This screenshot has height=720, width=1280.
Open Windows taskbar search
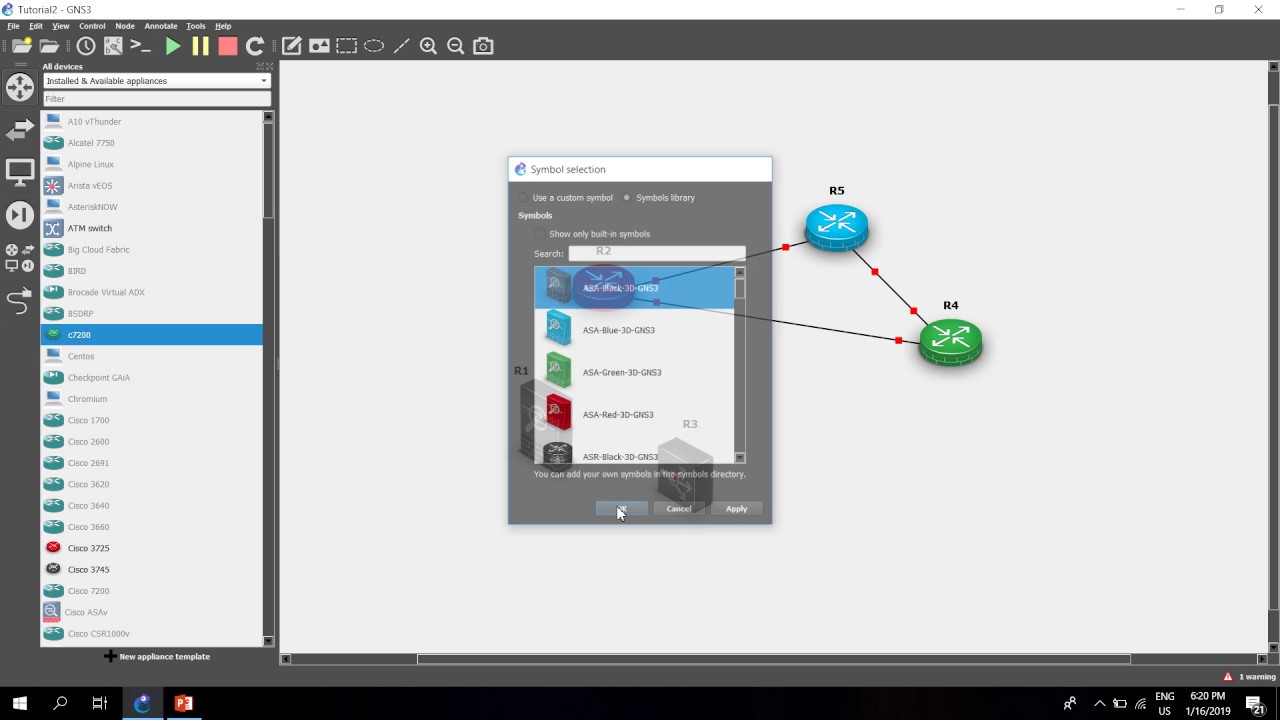pos(60,703)
